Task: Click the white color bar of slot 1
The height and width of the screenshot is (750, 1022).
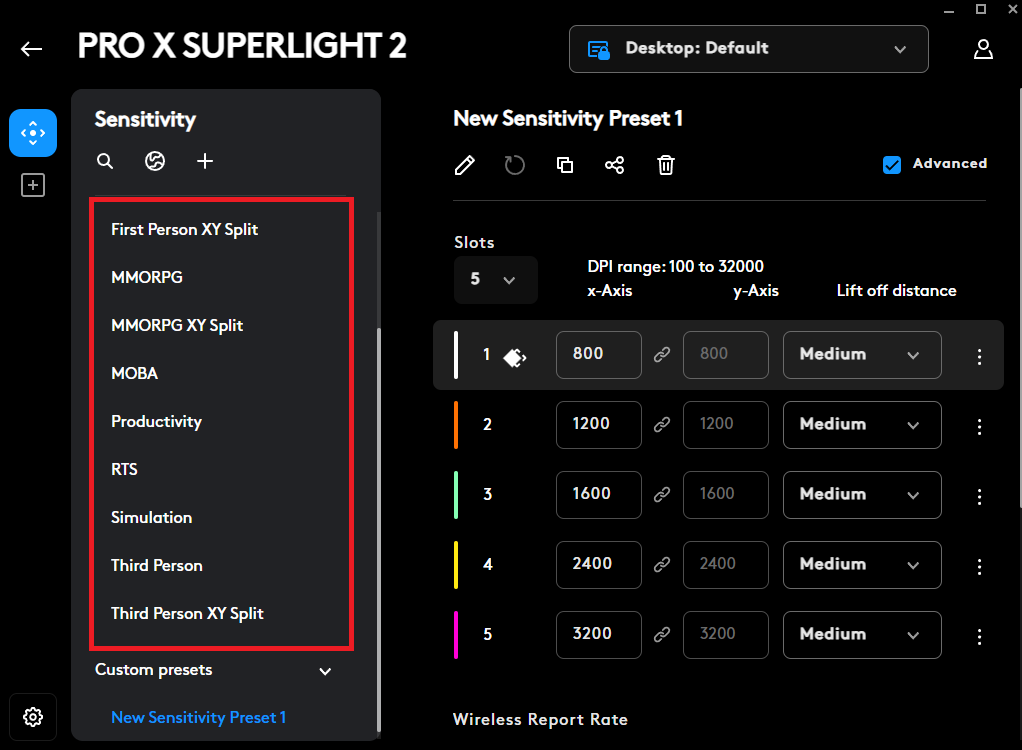Action: (x=456, y=354)
